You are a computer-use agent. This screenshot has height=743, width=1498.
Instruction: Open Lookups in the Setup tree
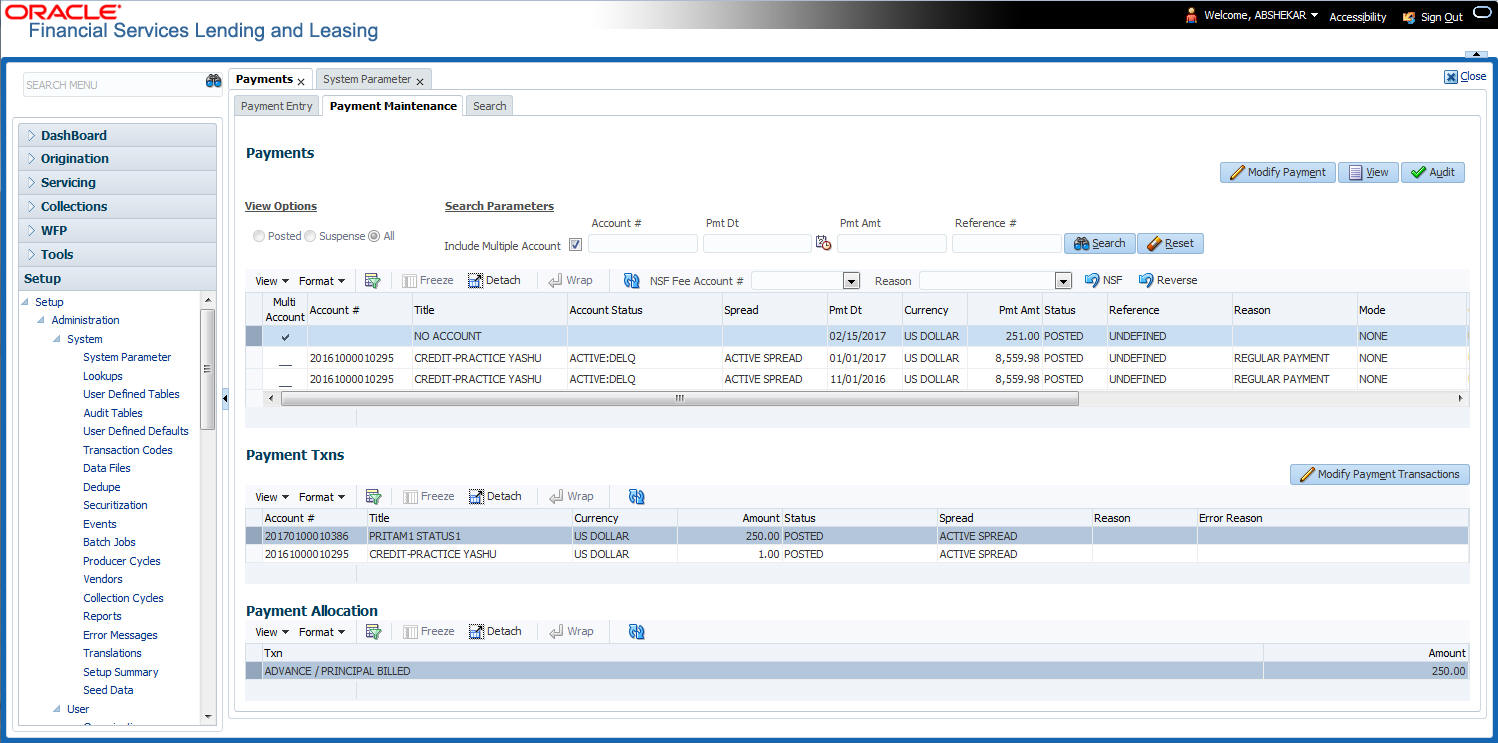[x=103, y=376]
